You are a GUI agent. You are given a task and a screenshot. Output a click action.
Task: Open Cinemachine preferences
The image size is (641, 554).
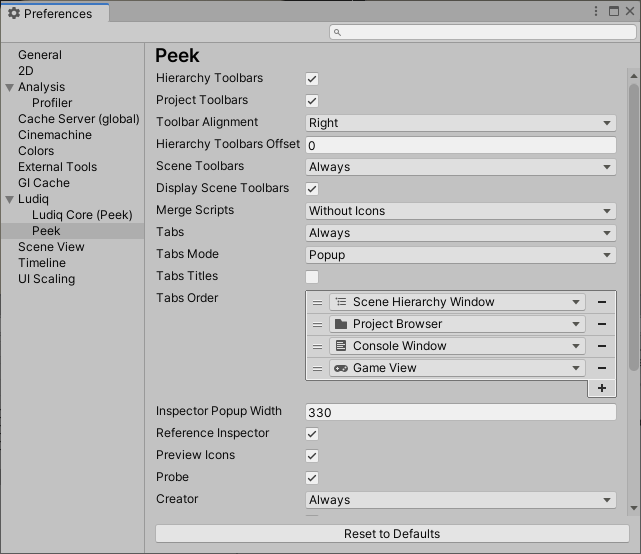[x=55, y=135]
